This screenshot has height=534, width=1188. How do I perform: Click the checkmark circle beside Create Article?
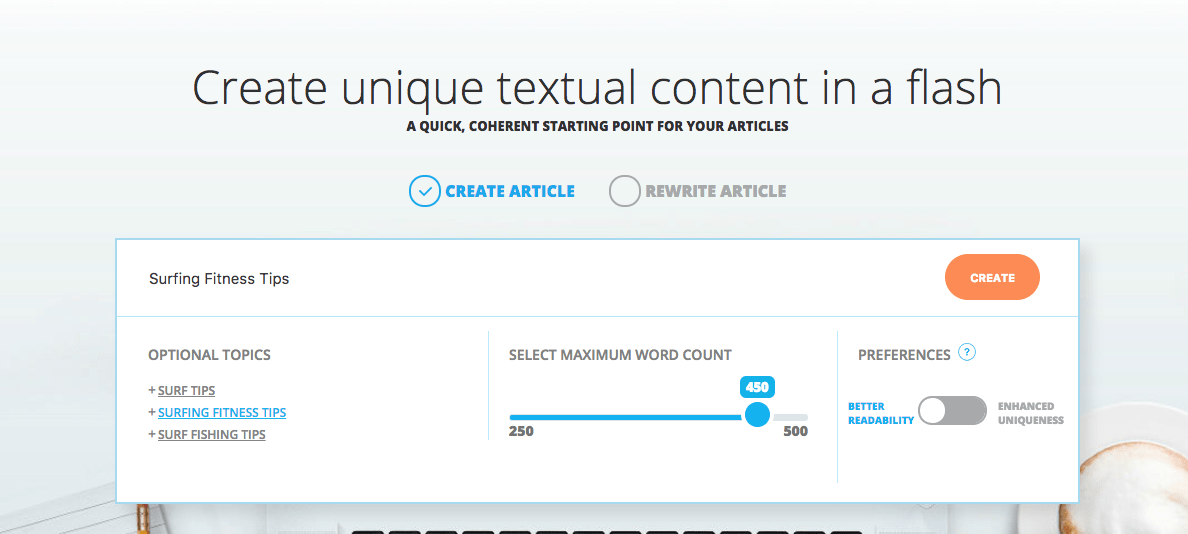pos(425,191)
